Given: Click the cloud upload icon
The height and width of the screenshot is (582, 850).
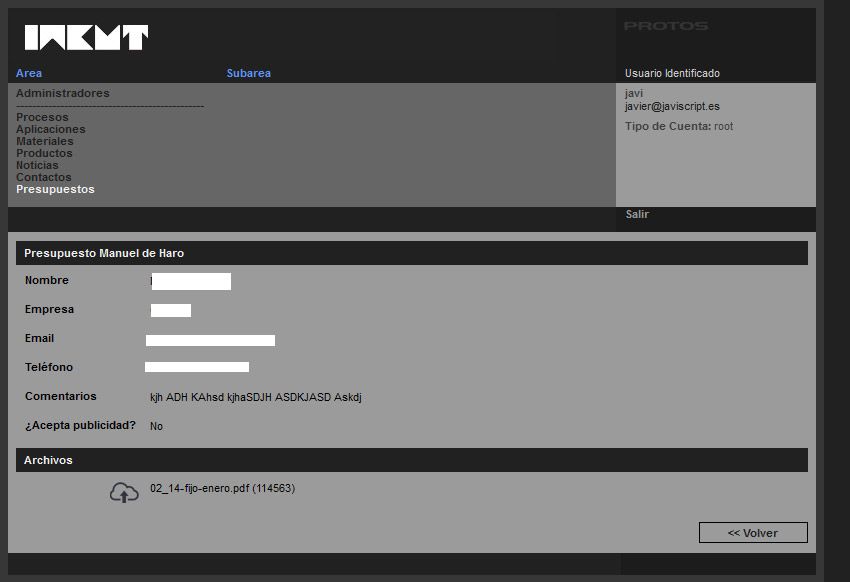Looking at the screenshot, I should (124, 492).
